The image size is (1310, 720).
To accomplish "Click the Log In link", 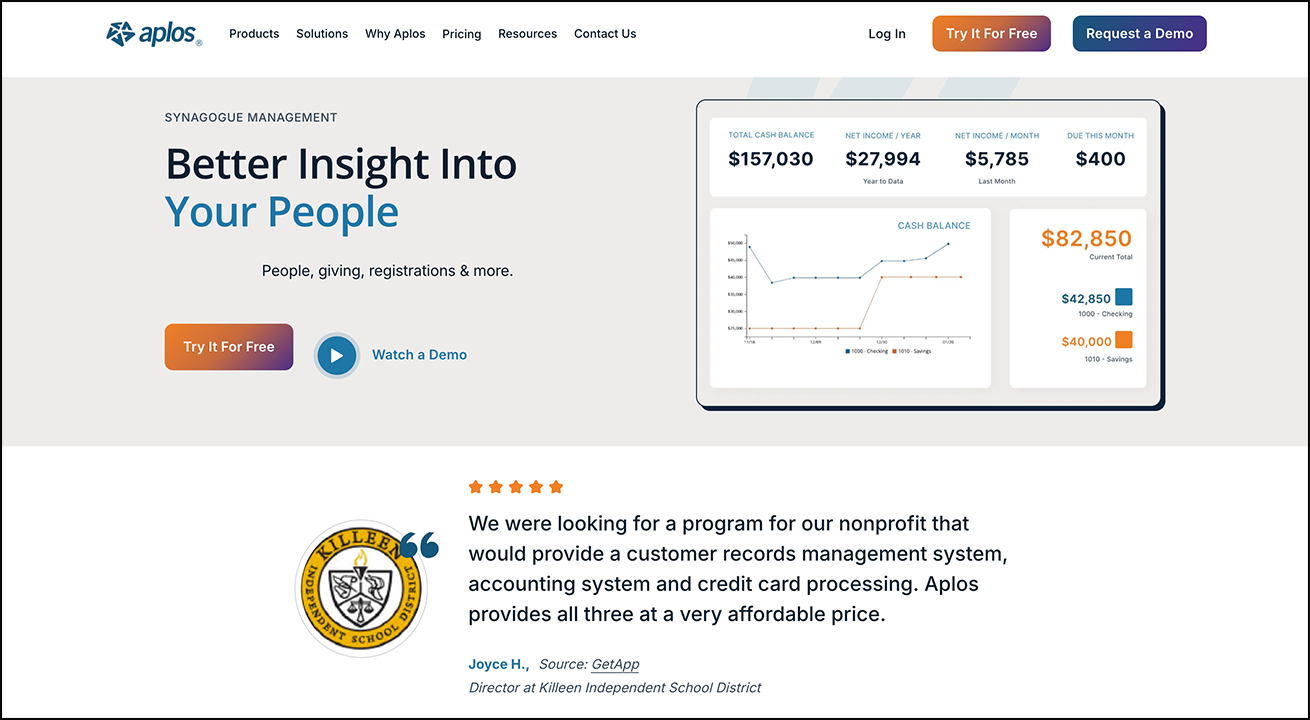I will (886, 33).
